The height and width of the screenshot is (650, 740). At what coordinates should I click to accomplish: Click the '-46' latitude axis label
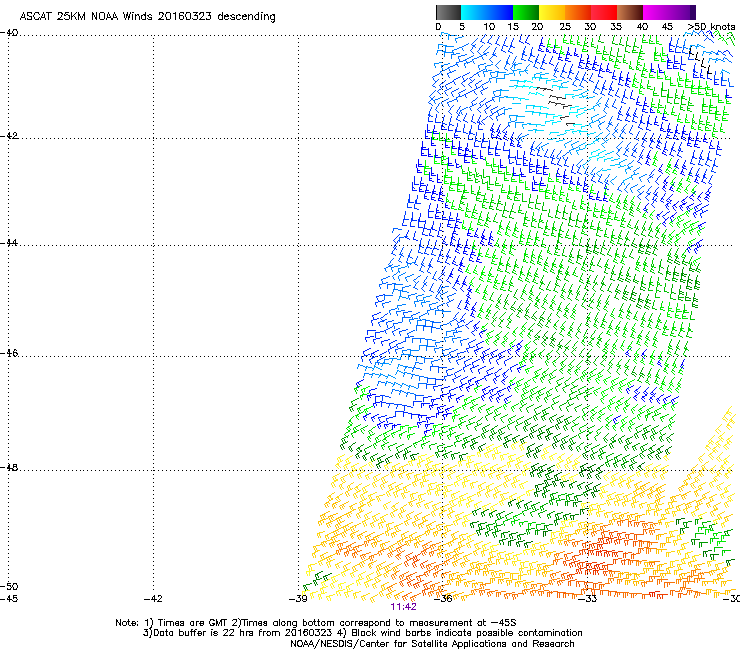(x=9, y=354)
